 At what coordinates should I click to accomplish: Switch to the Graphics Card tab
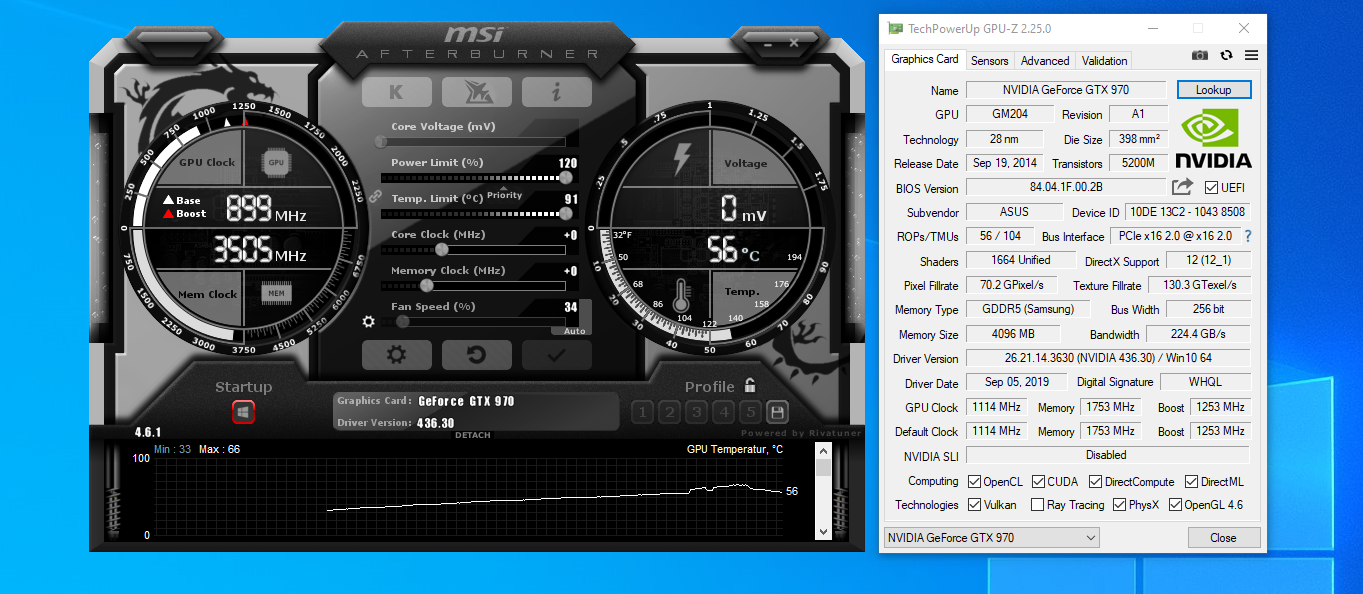click(x=925, y=59)
